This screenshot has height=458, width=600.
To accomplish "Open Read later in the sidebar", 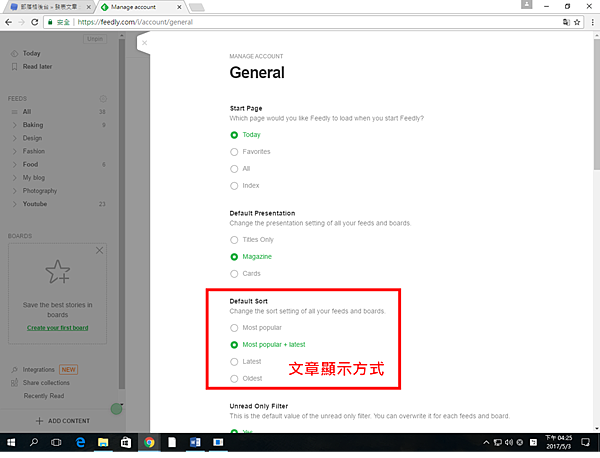I will pos(37,67).
